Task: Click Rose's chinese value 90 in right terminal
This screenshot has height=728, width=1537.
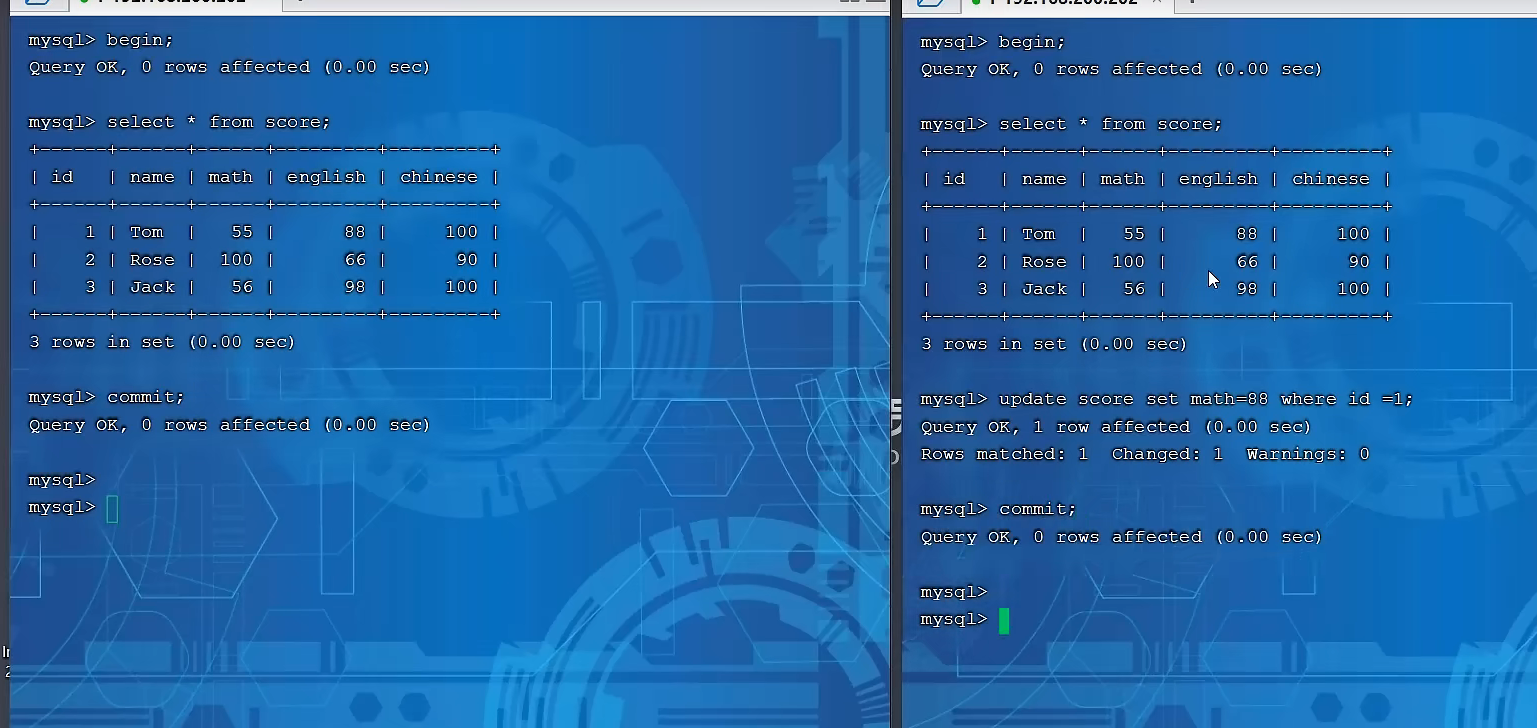Action: coord(1358,262)
